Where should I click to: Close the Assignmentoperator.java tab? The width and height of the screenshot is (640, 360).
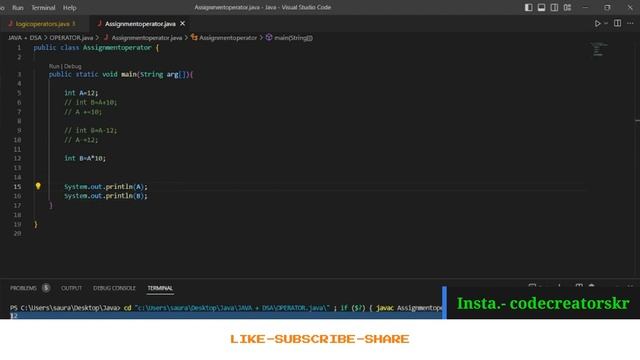[x=182, y=24]
